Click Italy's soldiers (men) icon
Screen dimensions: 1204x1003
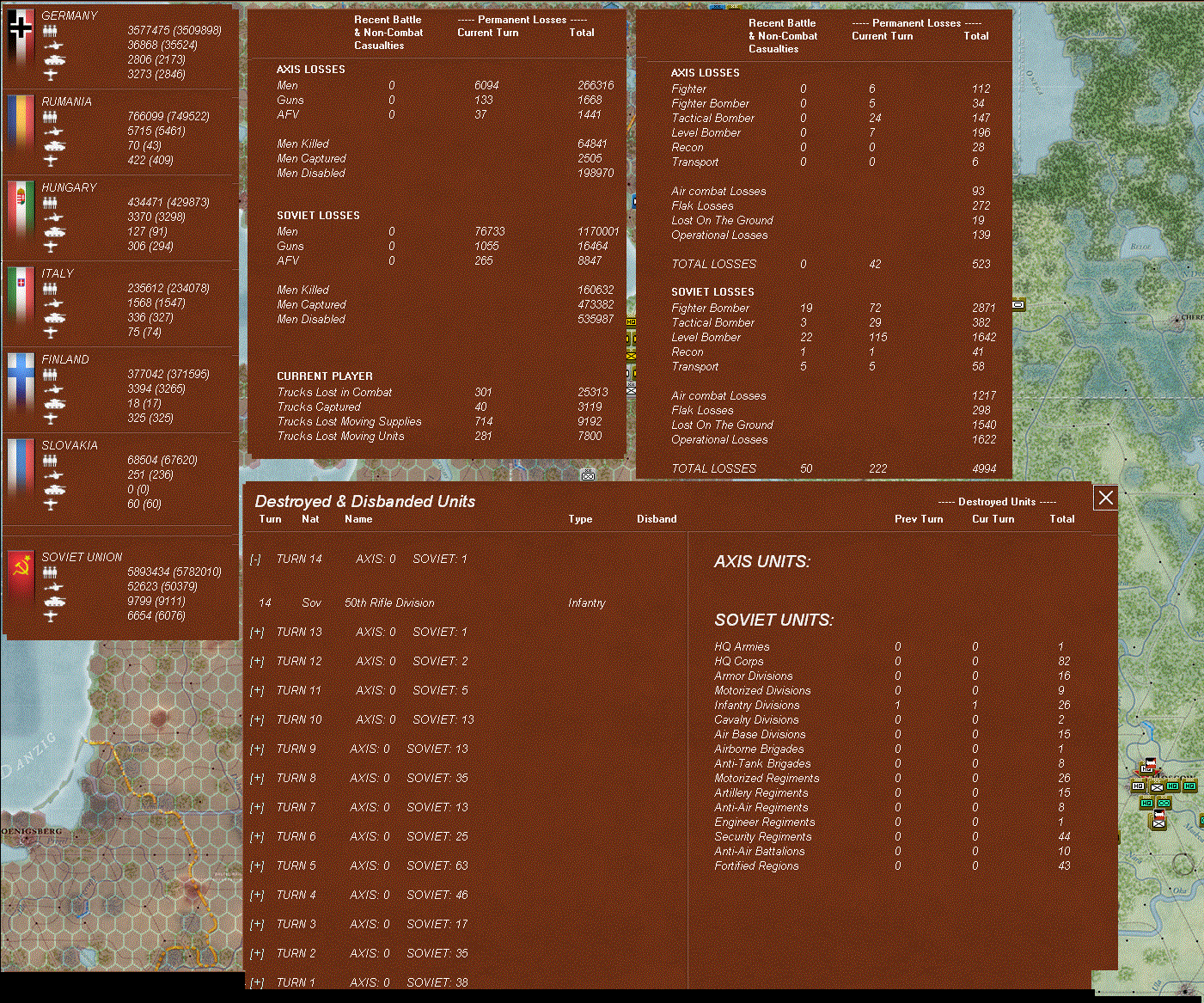pyautogui.click(x=51, y=289)
